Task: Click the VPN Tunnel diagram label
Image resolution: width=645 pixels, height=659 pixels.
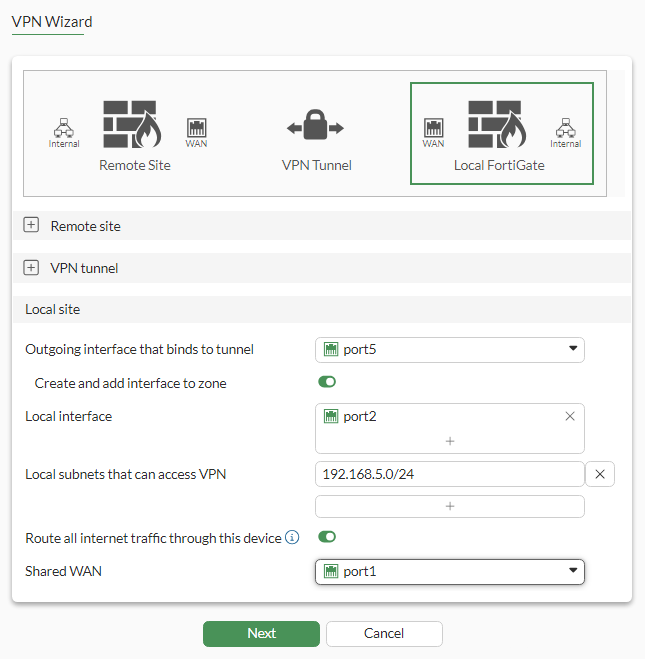Action: [317, 165]
